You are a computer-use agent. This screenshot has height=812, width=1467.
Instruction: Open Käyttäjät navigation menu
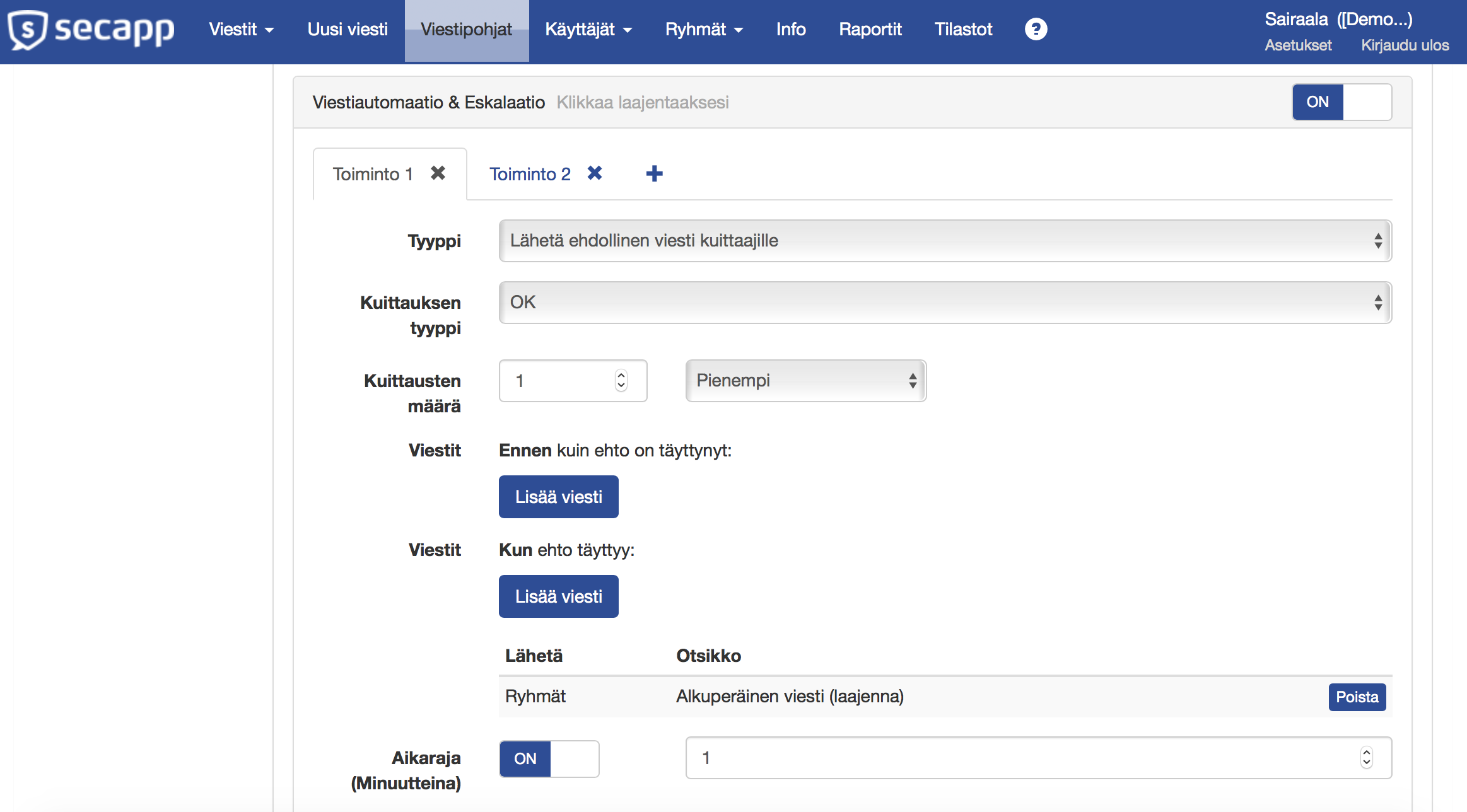click(x=588, y=30)
